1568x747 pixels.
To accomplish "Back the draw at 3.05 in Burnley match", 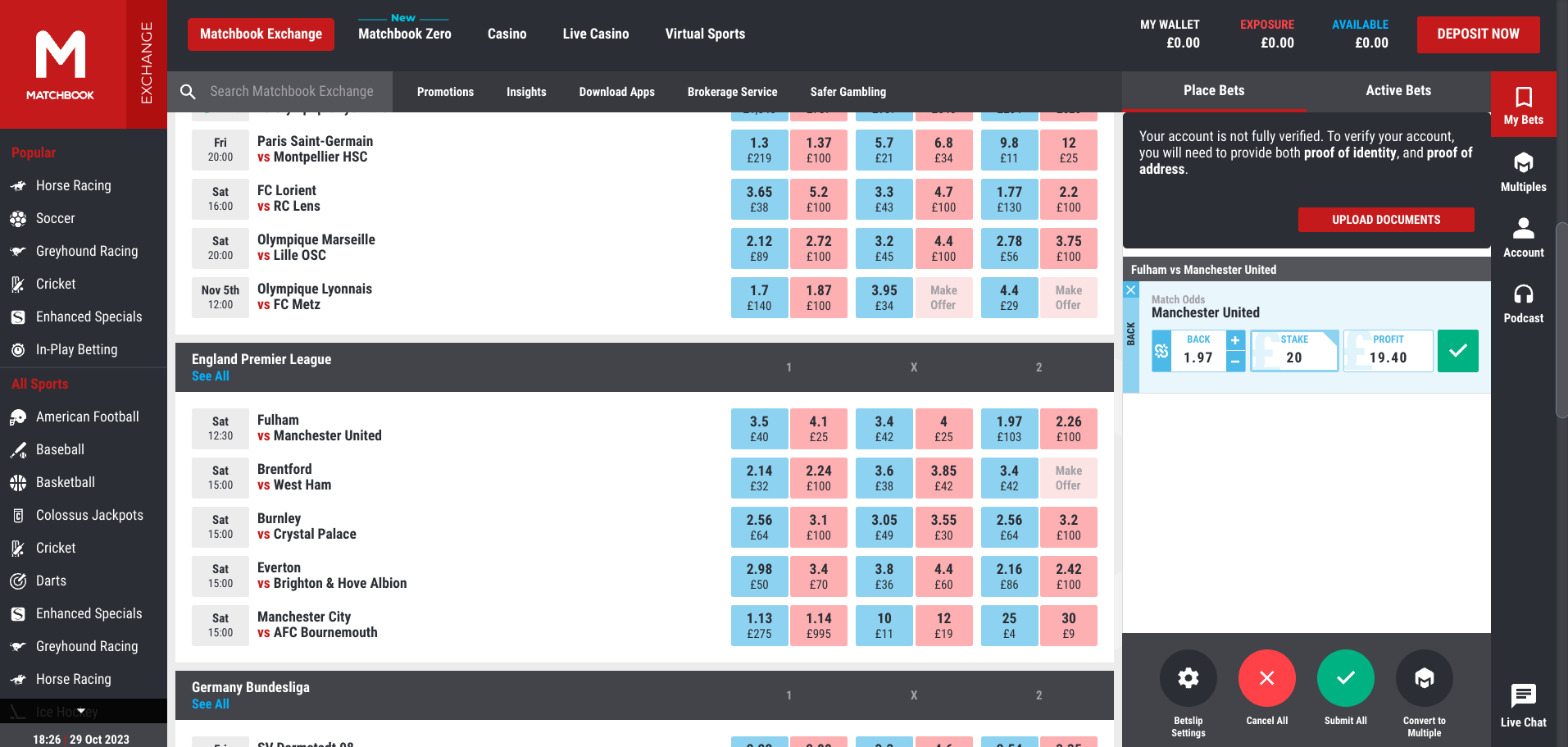I will point(884,527).
